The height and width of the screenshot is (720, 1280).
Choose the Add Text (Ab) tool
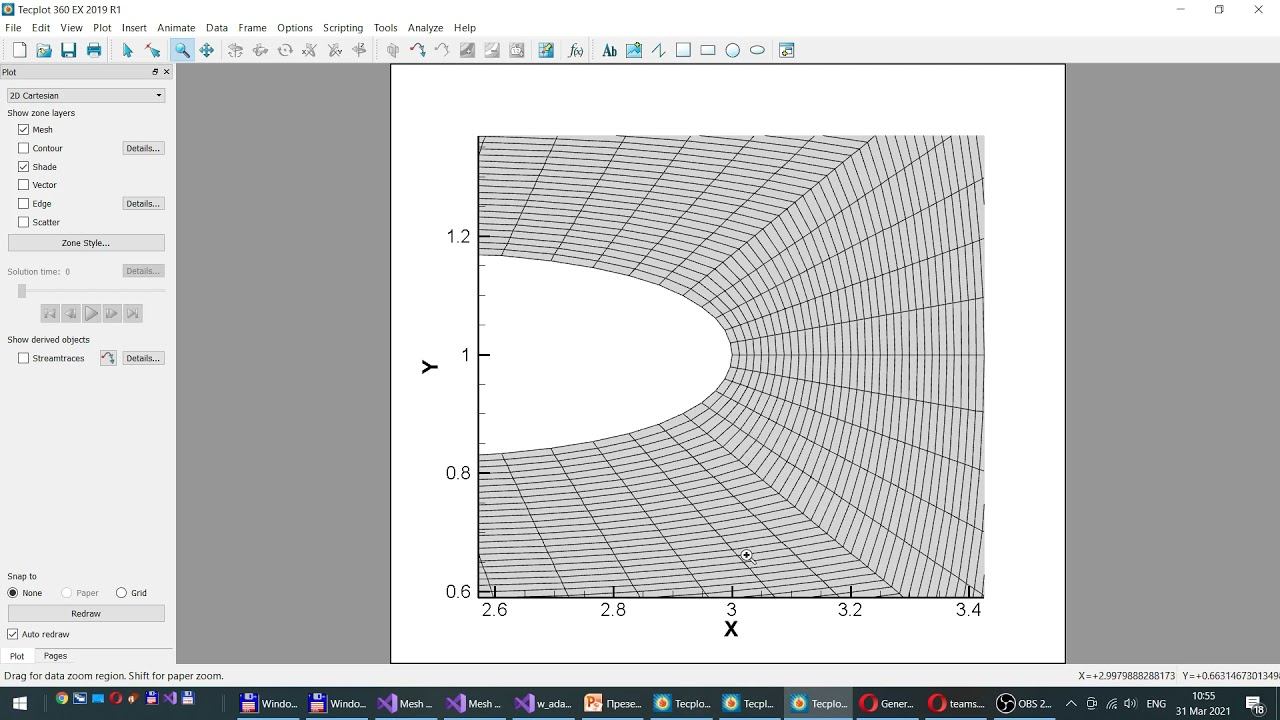coord(609,50)
